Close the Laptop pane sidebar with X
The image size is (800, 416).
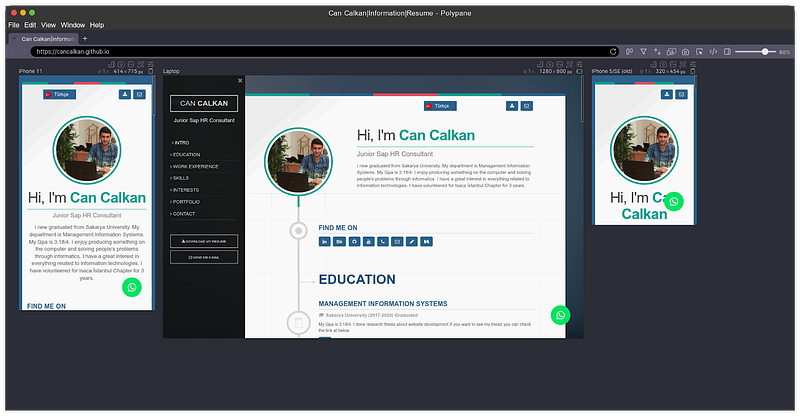(x=240, y=81)
